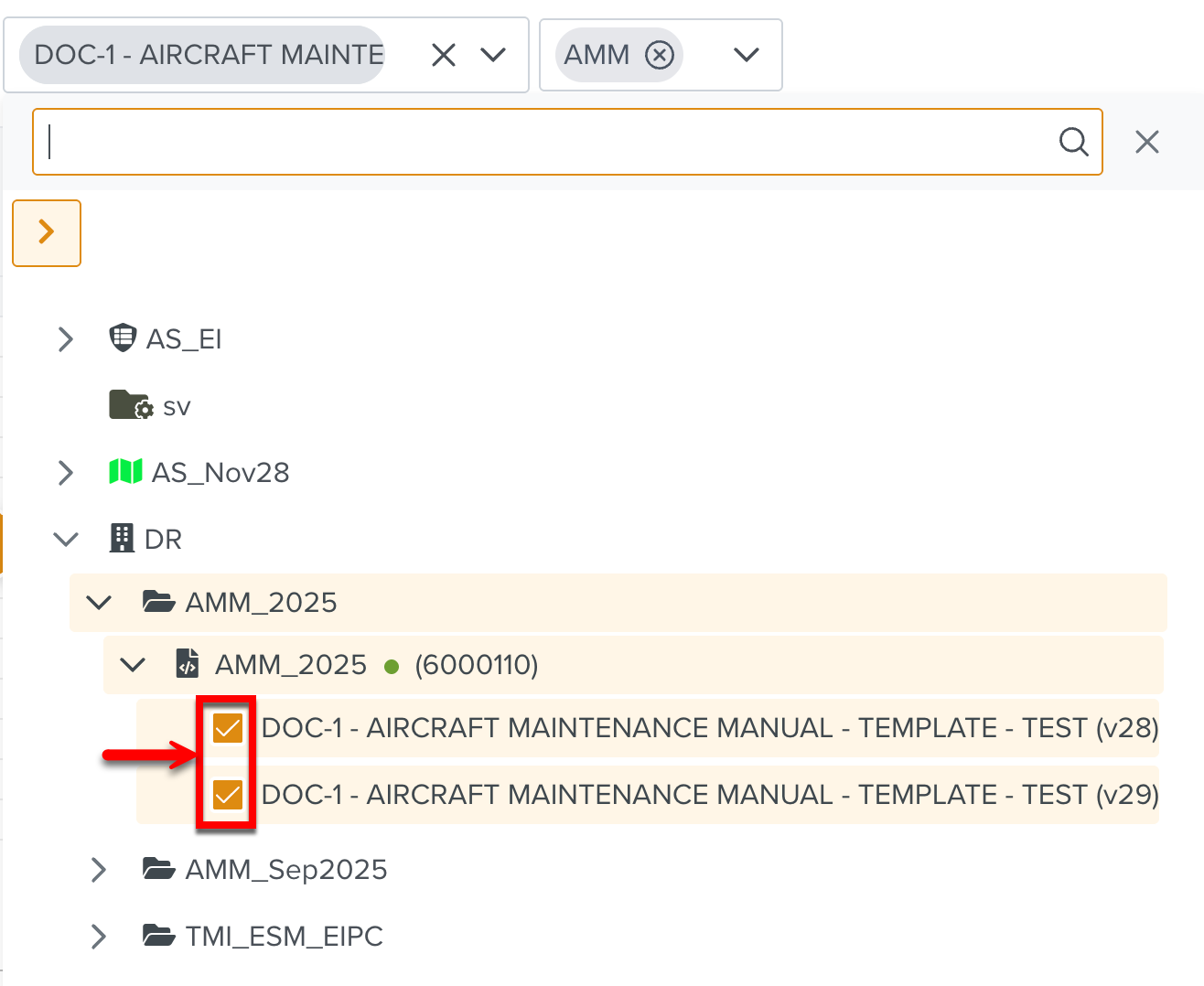The width and height of the screenshot is (1204, 986).
Task: Clear the DOC-1 selection with the X
Action: [x=444, y=55]
